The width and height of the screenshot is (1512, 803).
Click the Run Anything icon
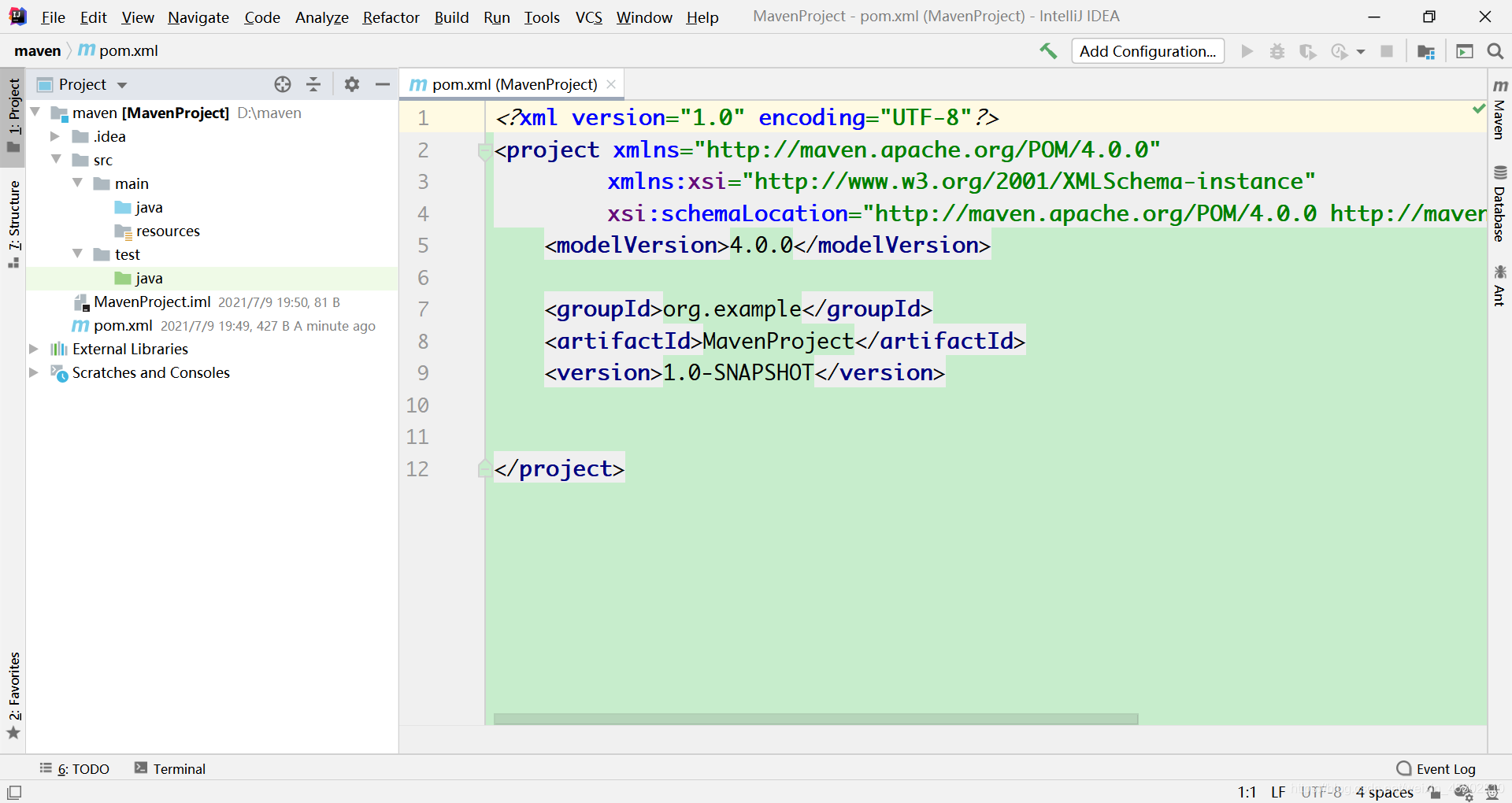1465,51
